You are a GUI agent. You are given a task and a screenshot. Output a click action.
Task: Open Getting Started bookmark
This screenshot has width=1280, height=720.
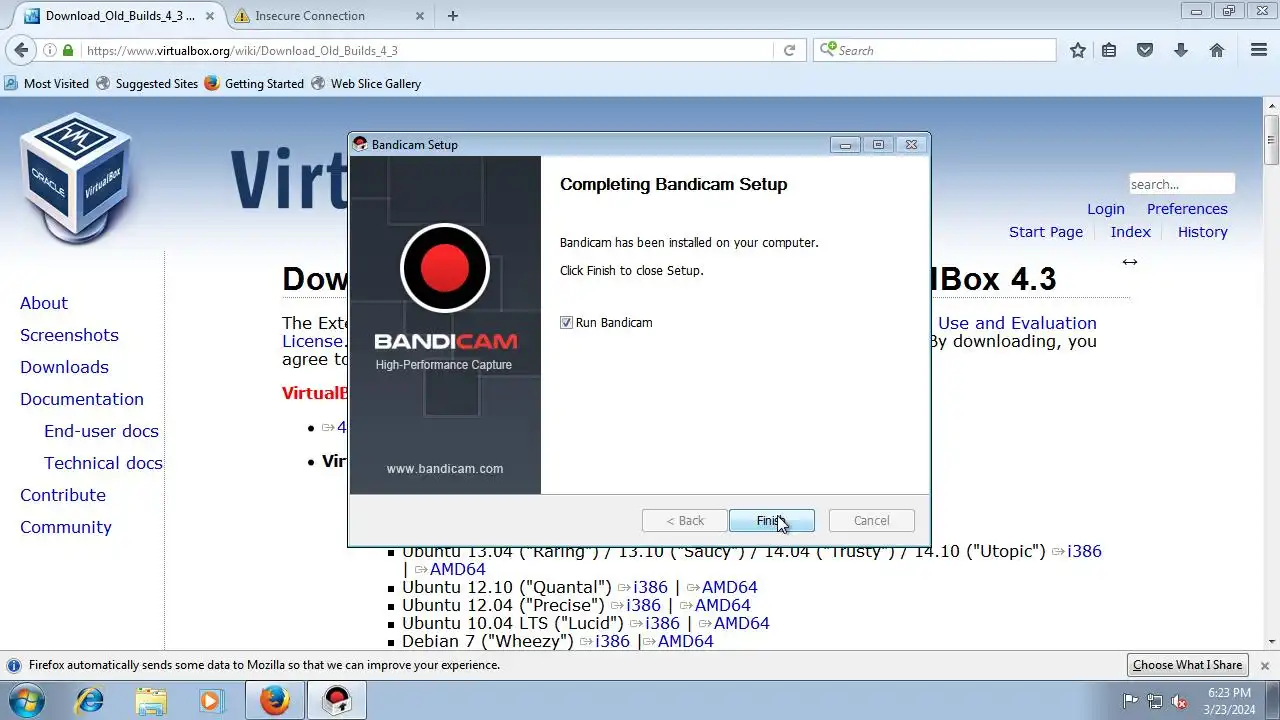point(254,84)
